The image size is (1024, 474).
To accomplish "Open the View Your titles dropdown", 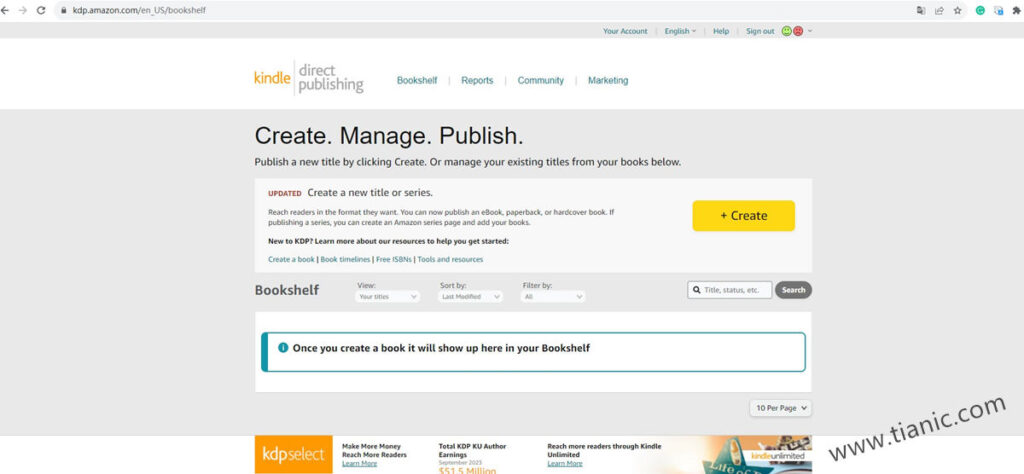I will click(x=388, y=296).
